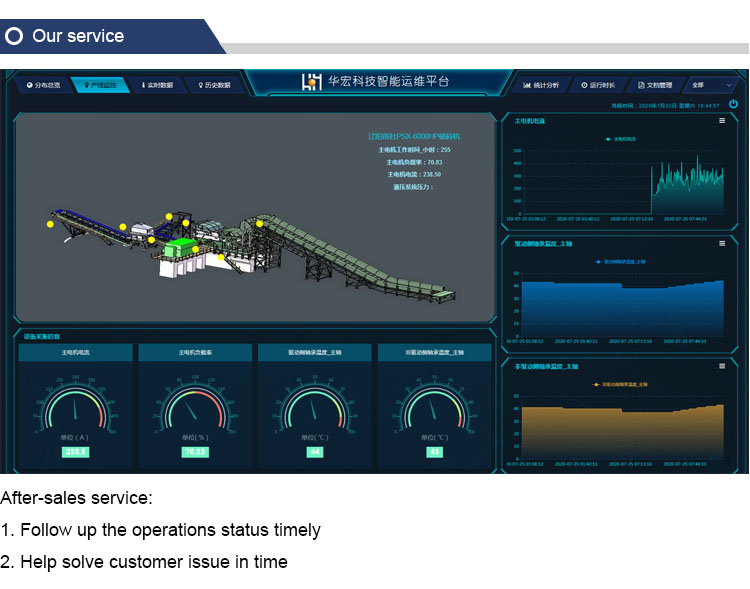
Task: Open the 历史数据 tab
Action: point(214,85)
